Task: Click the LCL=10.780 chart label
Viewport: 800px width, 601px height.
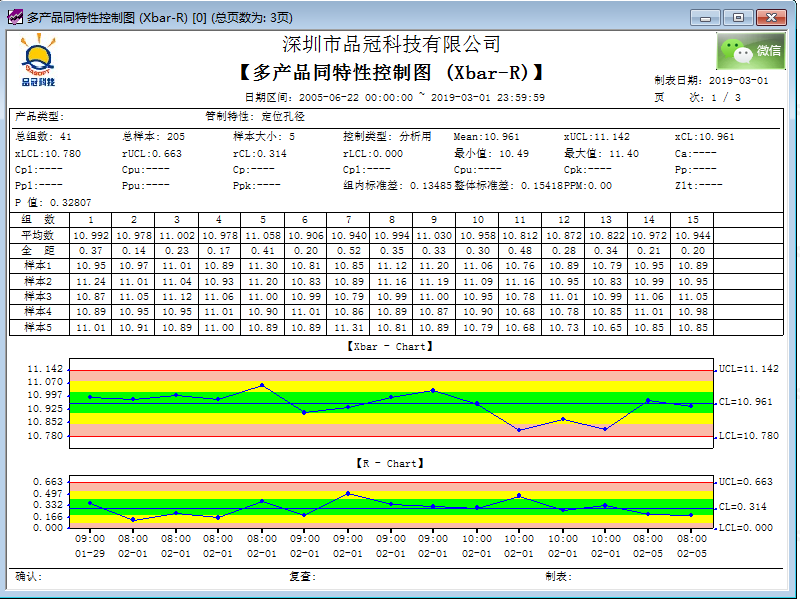Action: (x=748, y=436)
